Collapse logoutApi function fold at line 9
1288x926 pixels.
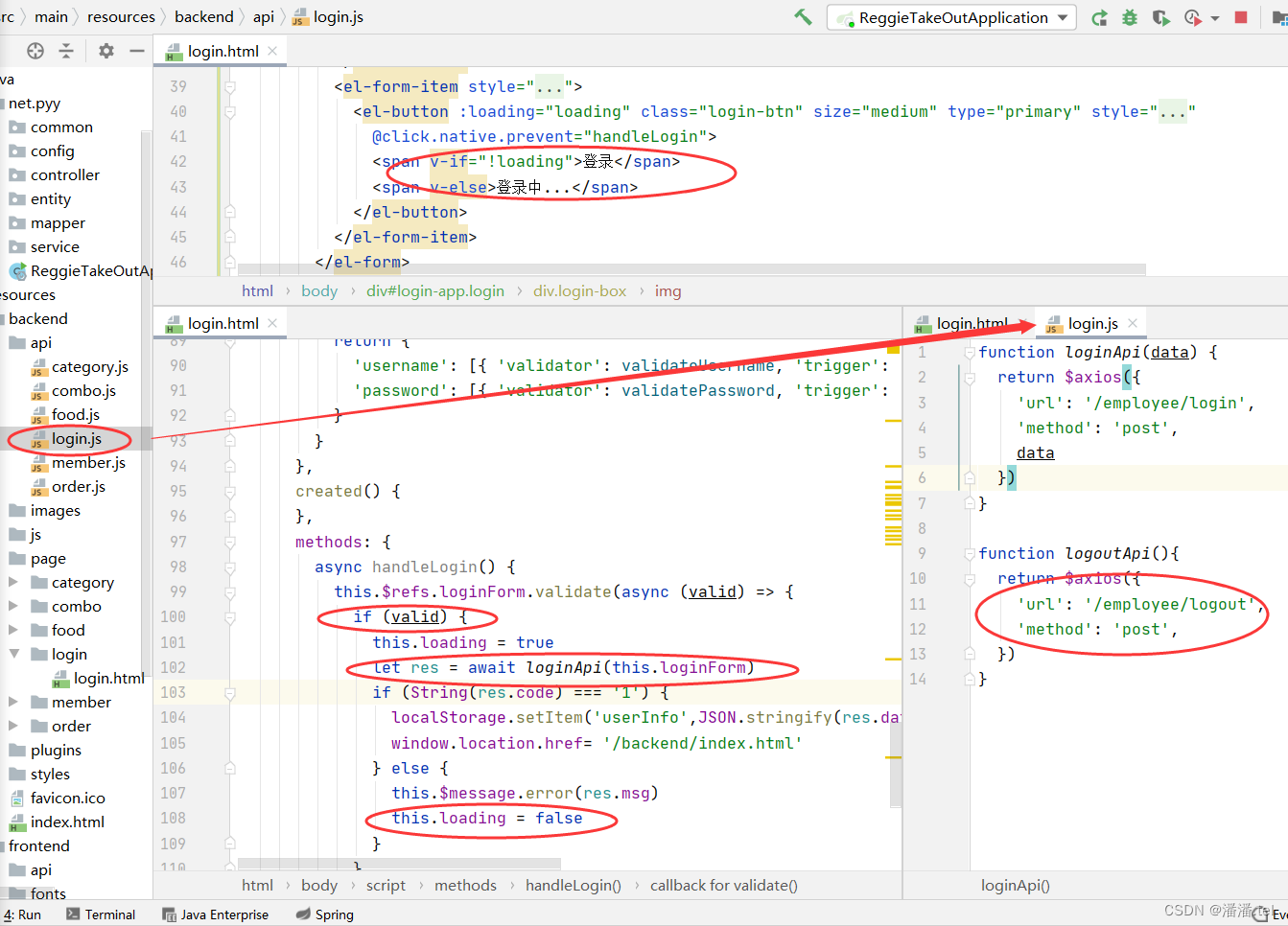971,553
